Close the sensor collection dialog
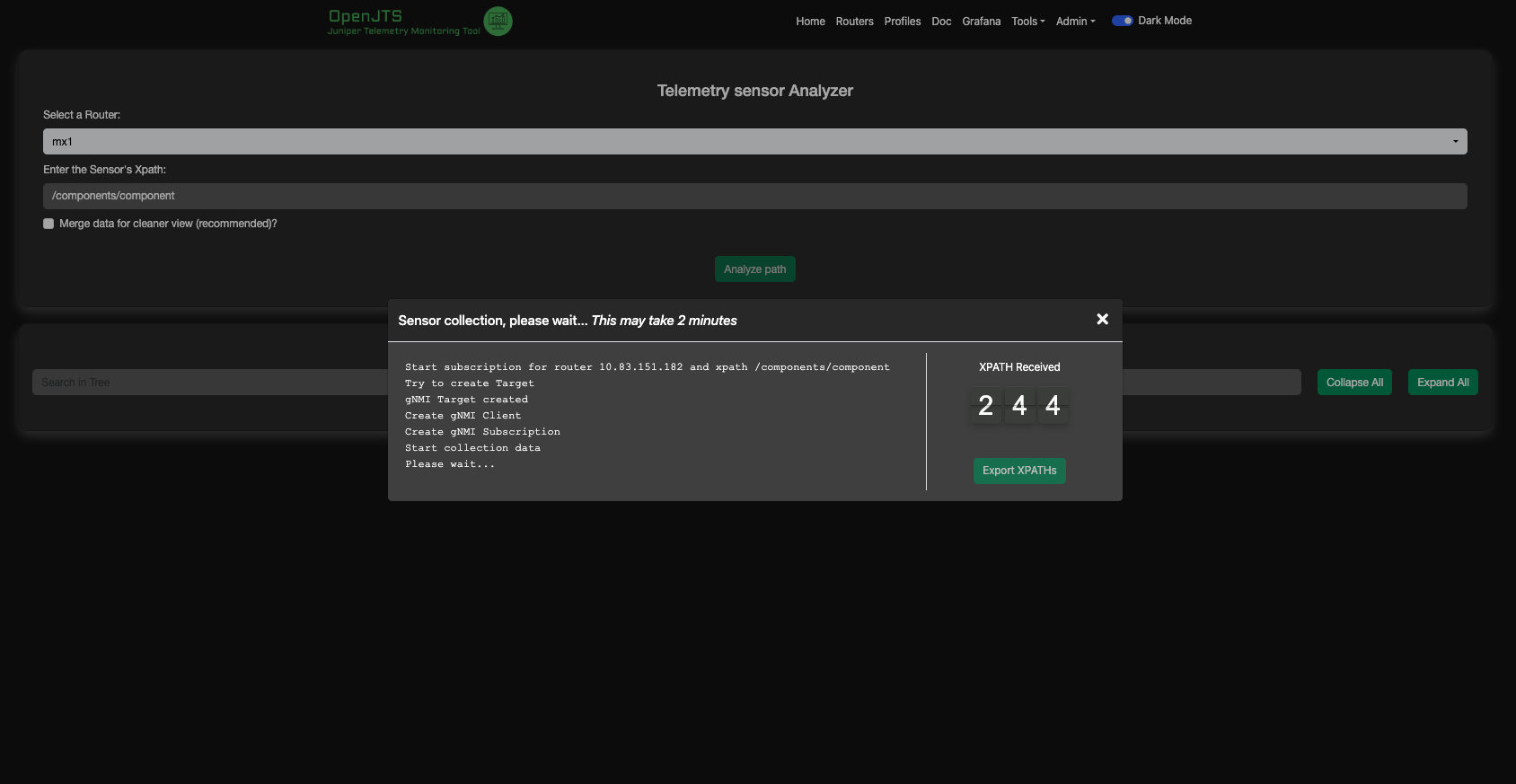 coord(1102,319)
